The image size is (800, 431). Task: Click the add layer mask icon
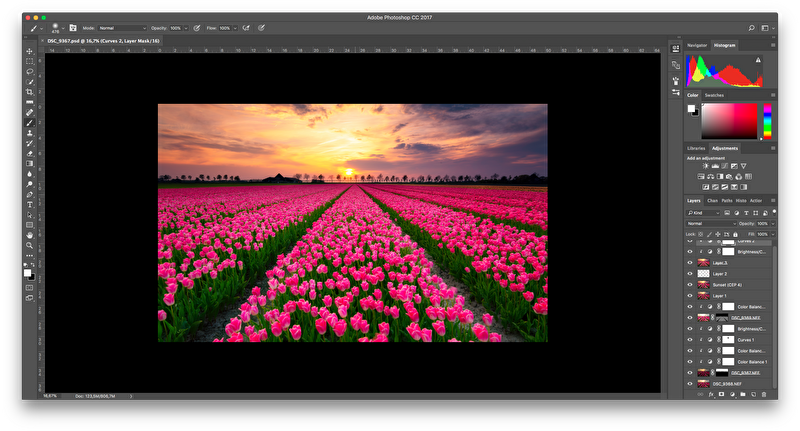tap(721, 394)
